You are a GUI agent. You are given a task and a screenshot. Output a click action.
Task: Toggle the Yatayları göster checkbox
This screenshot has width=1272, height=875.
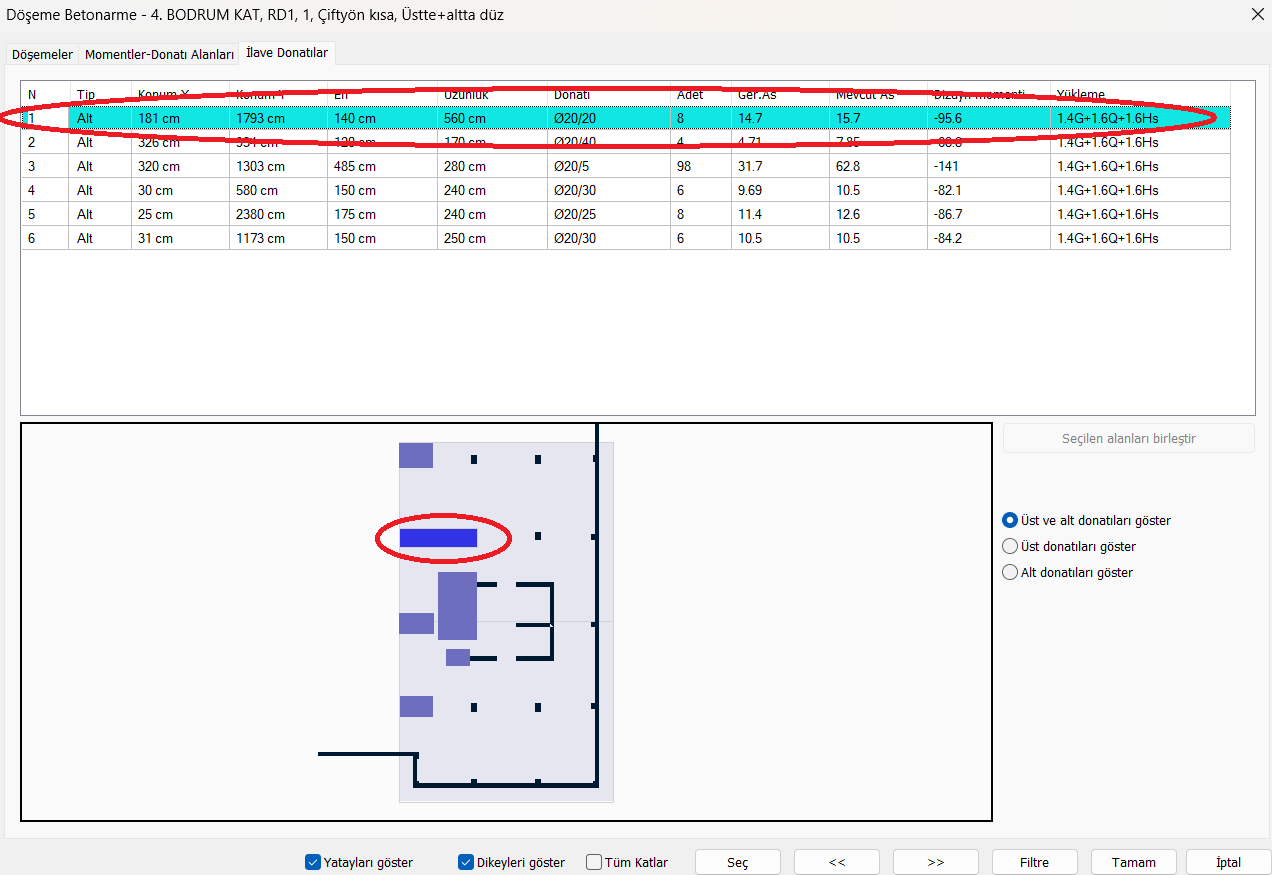[x=313, y=862]
